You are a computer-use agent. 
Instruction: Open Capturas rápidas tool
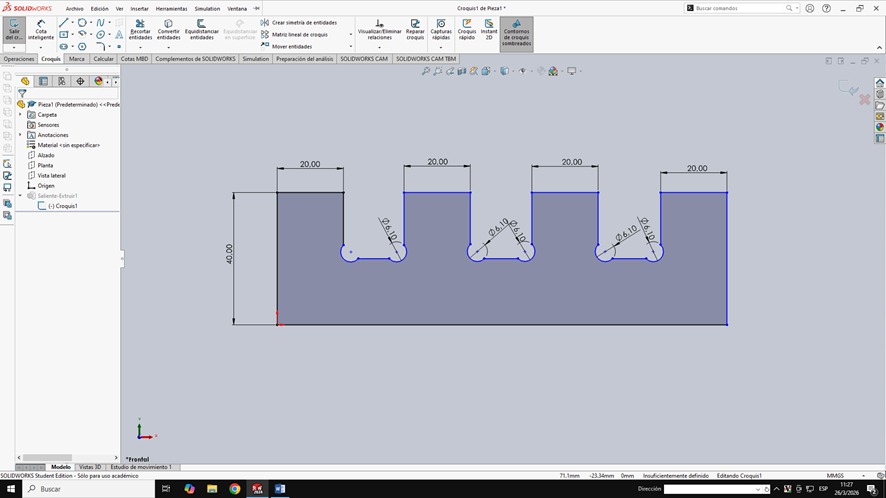click(441, 29)
